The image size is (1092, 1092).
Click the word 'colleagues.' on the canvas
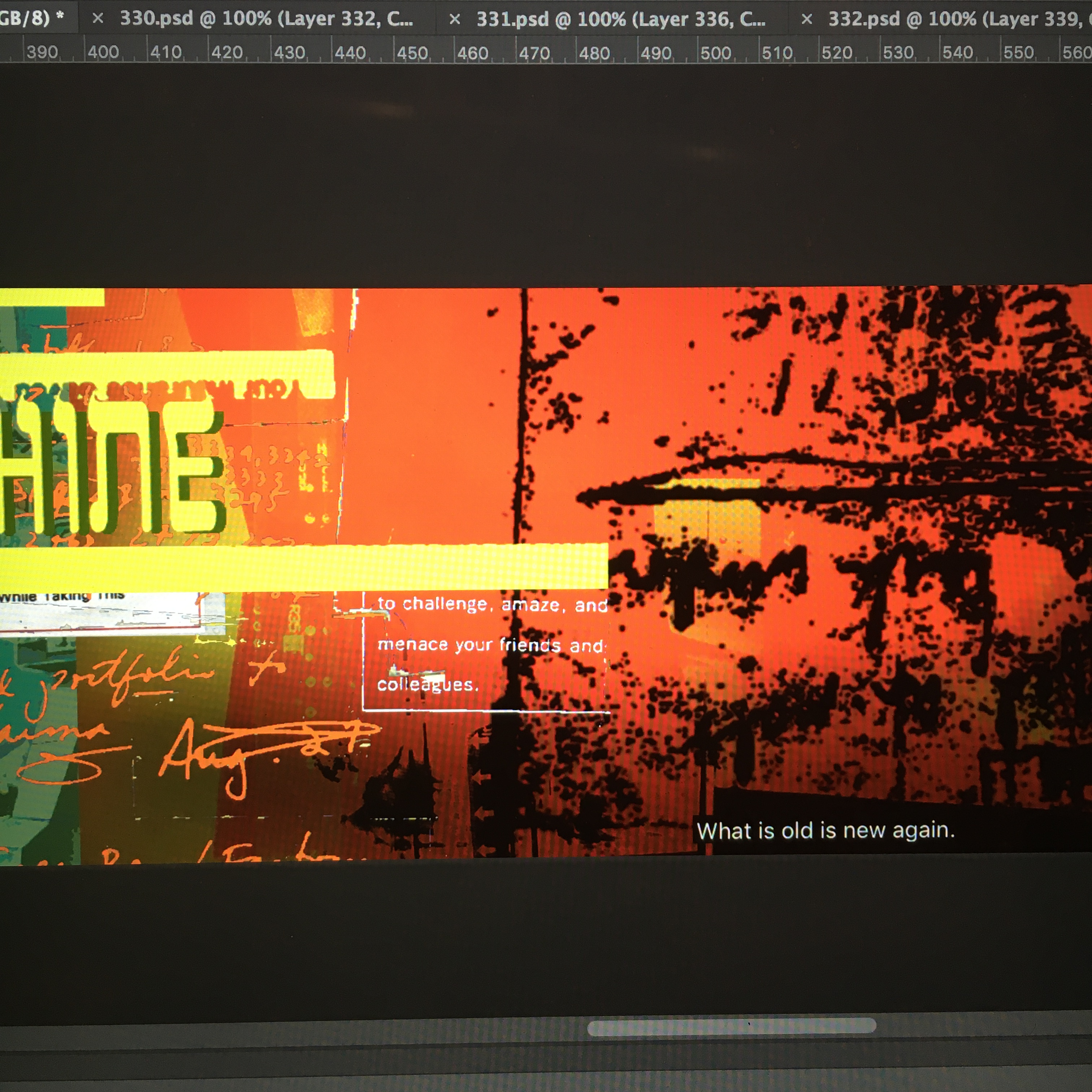(427, 684)
